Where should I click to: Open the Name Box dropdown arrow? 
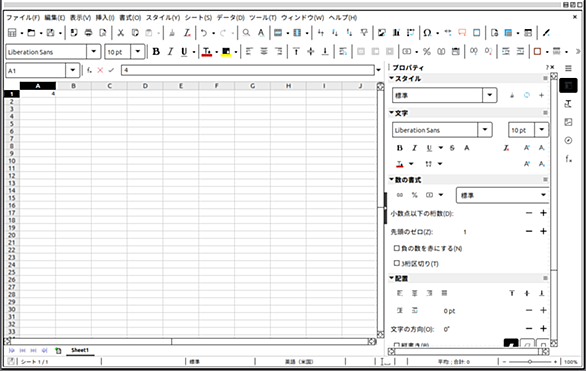coord(73,70)
